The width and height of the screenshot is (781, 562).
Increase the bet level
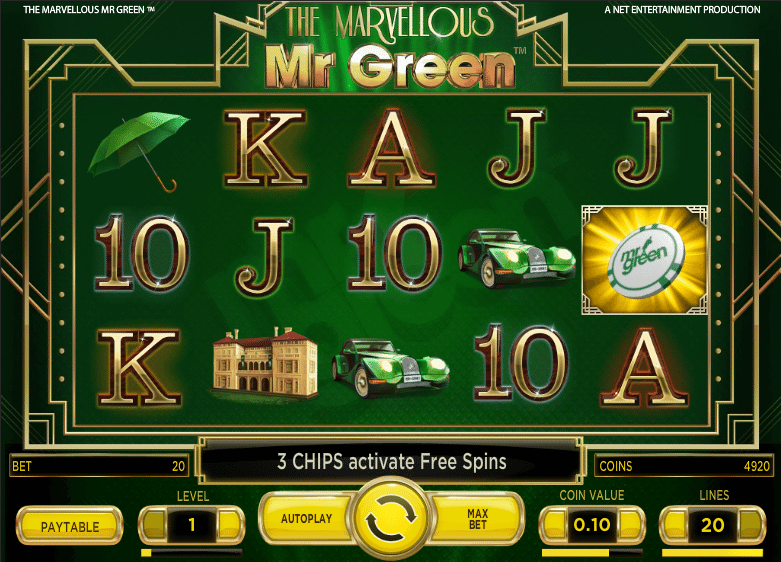230,525
